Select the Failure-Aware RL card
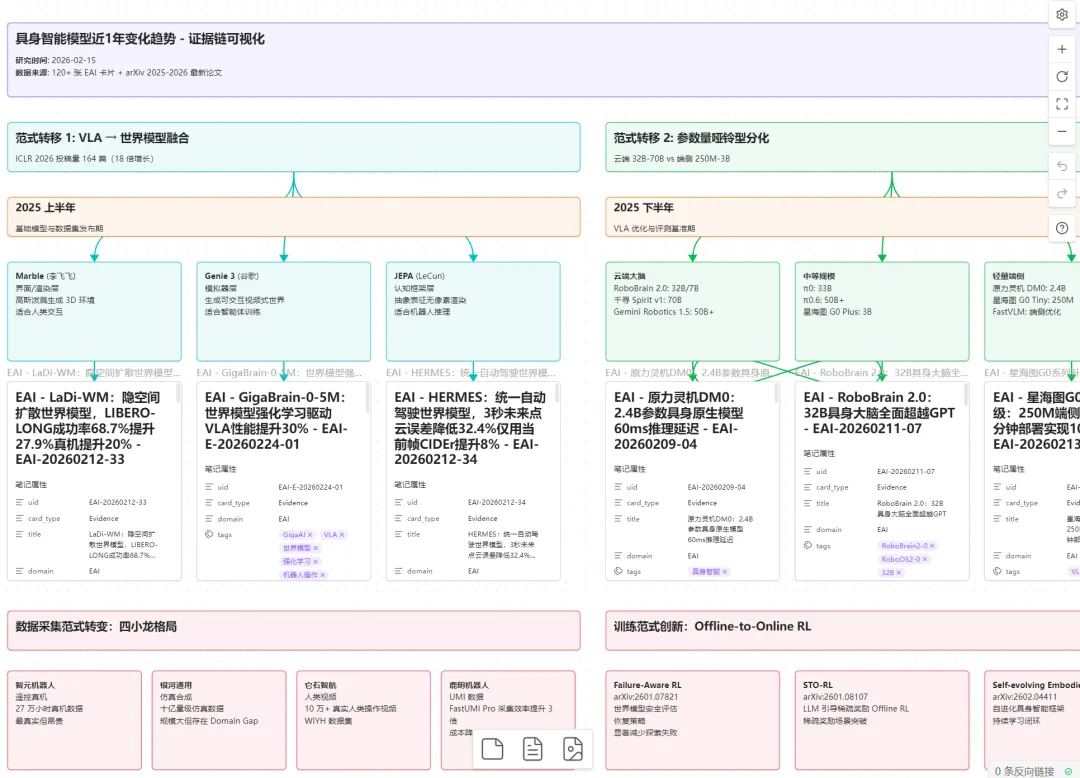This screenshot has width=1080, height=778. tap(693, 720)
